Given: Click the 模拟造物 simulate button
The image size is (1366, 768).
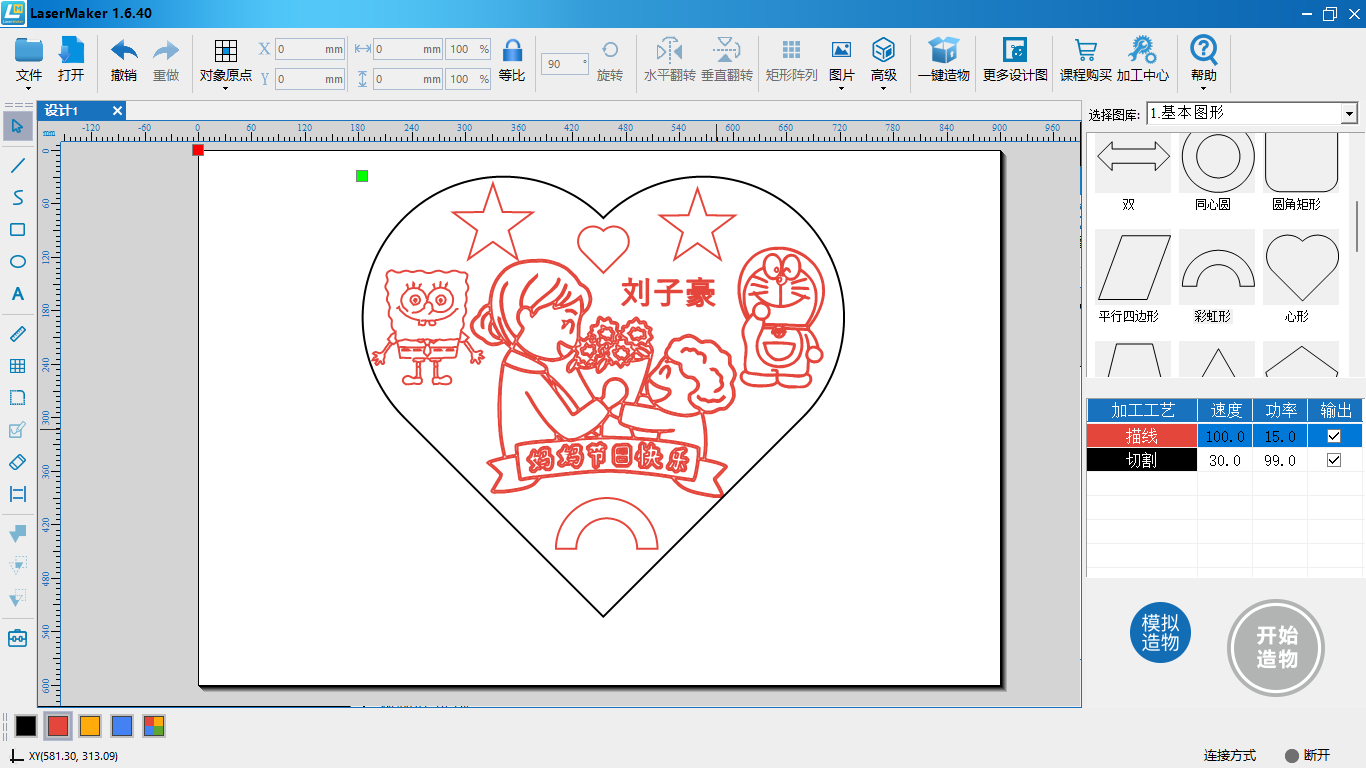Looking at the screenshot, I should 1160,633.
